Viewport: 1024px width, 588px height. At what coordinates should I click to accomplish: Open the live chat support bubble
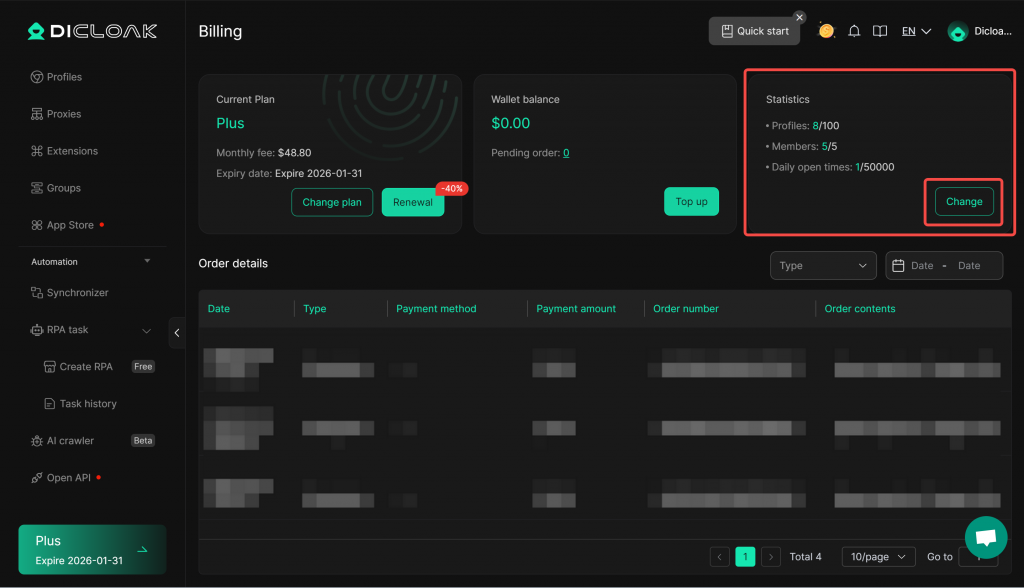pos(985,537)
